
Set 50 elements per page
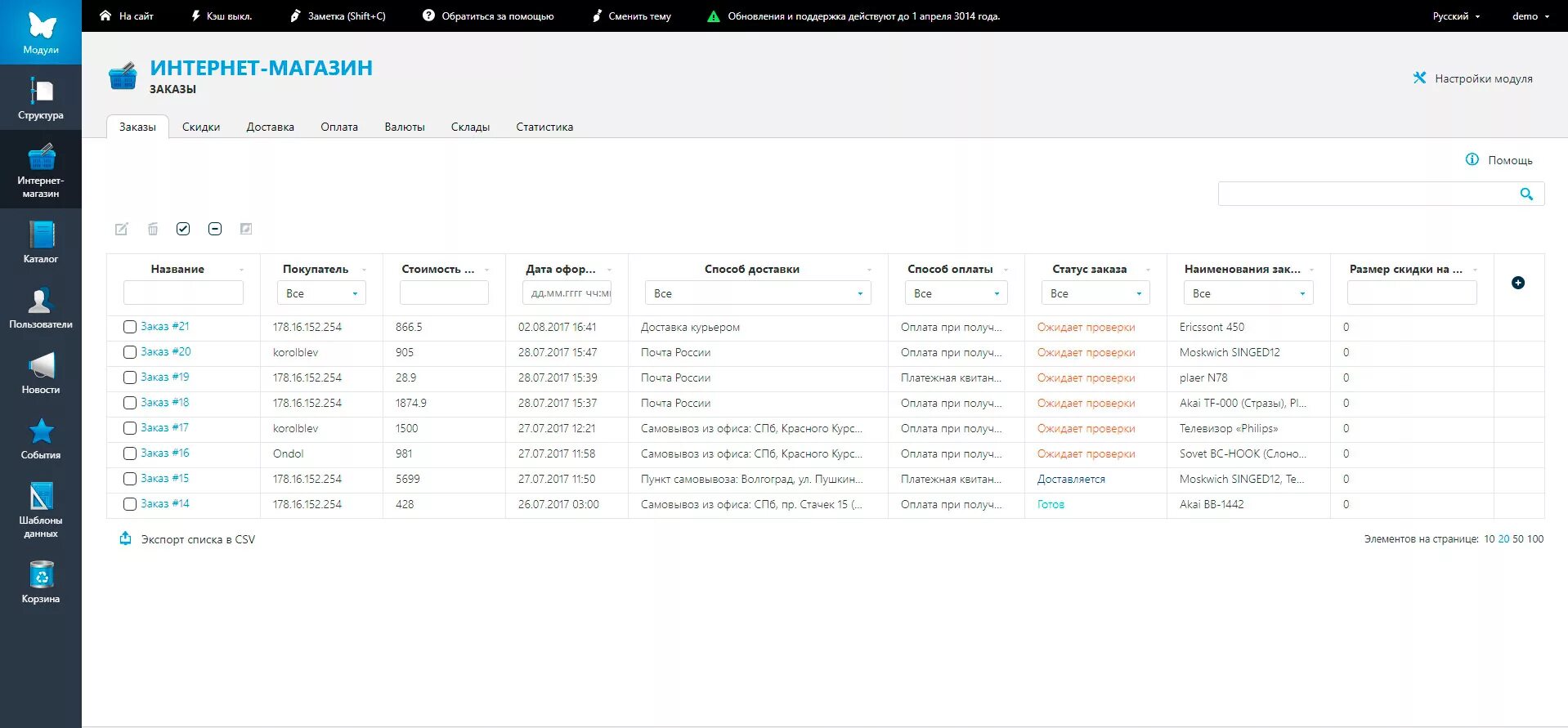1517,538
